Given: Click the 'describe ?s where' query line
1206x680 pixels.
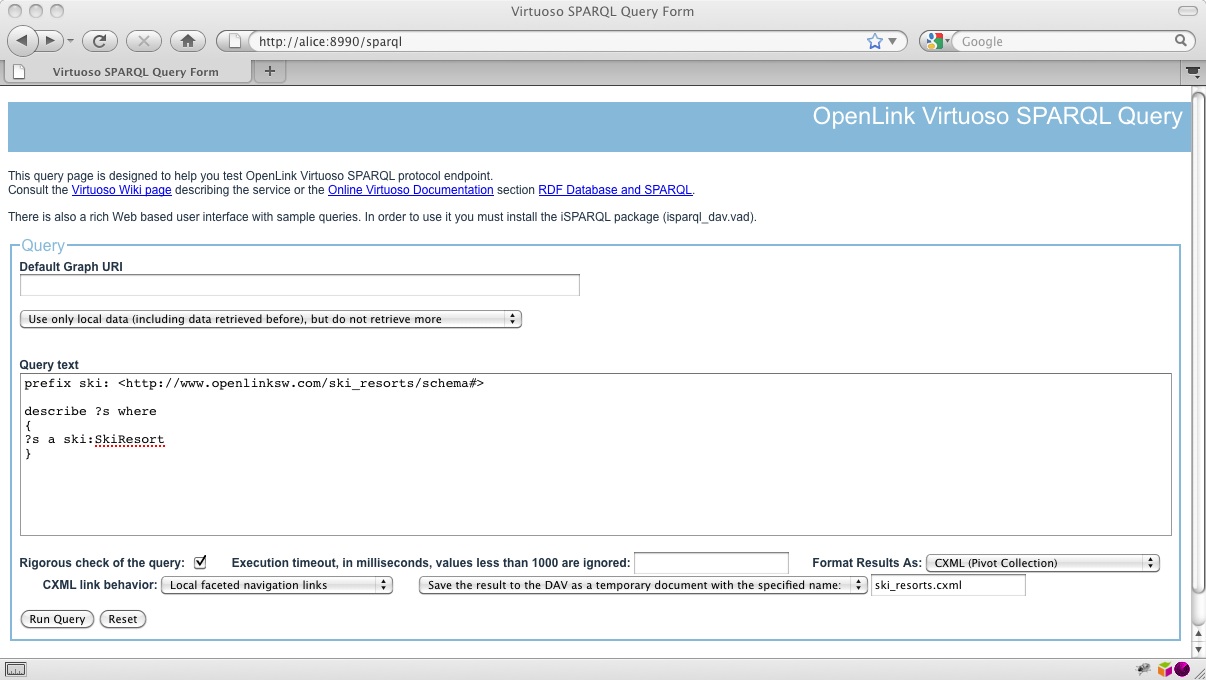Looking at the screenshot, I should (90, 411).
